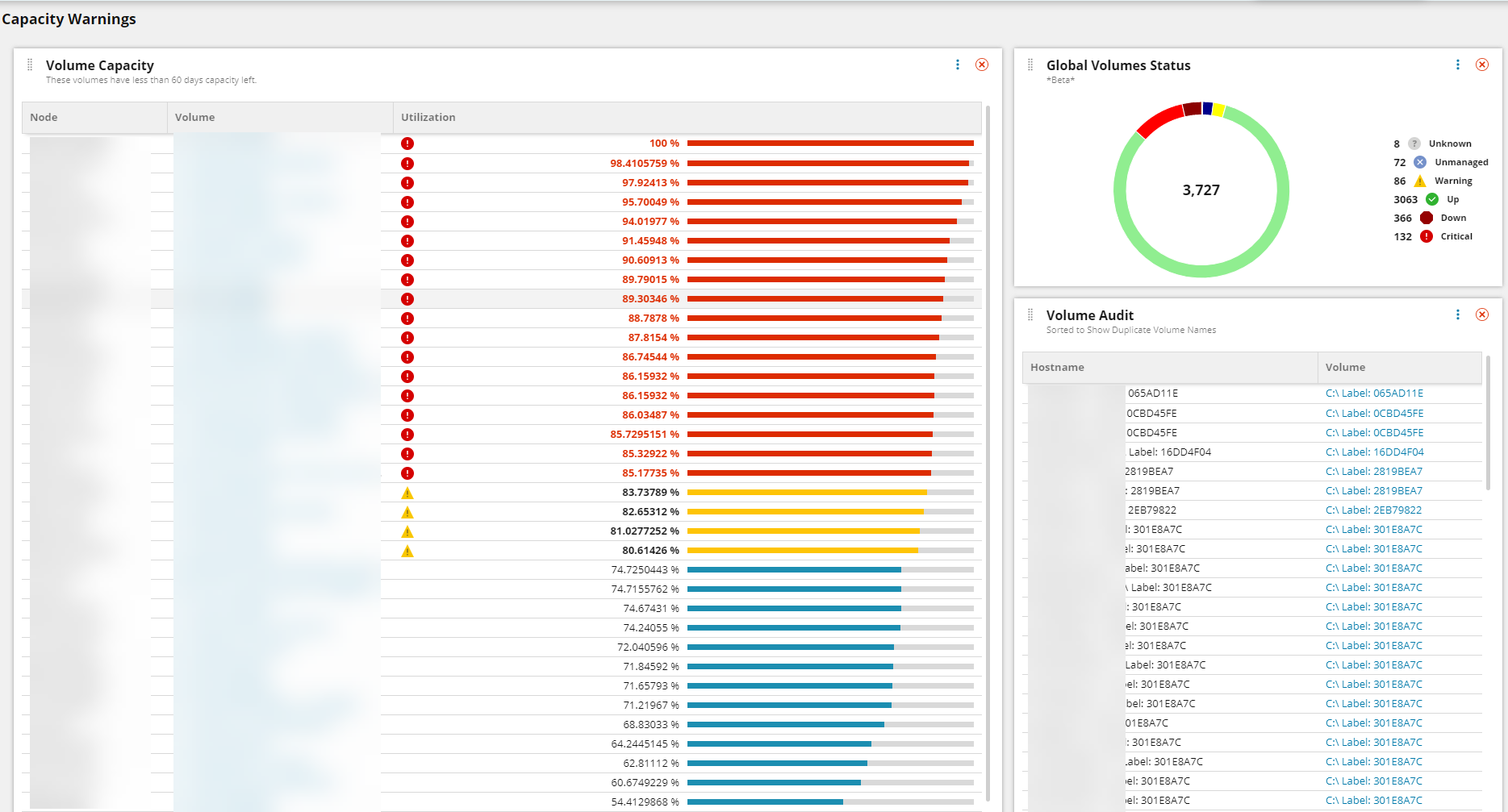1508x812 pixels.
Task: Select the critical alert icon beside 97.92413 %
Action: click(x=407, y=183)
